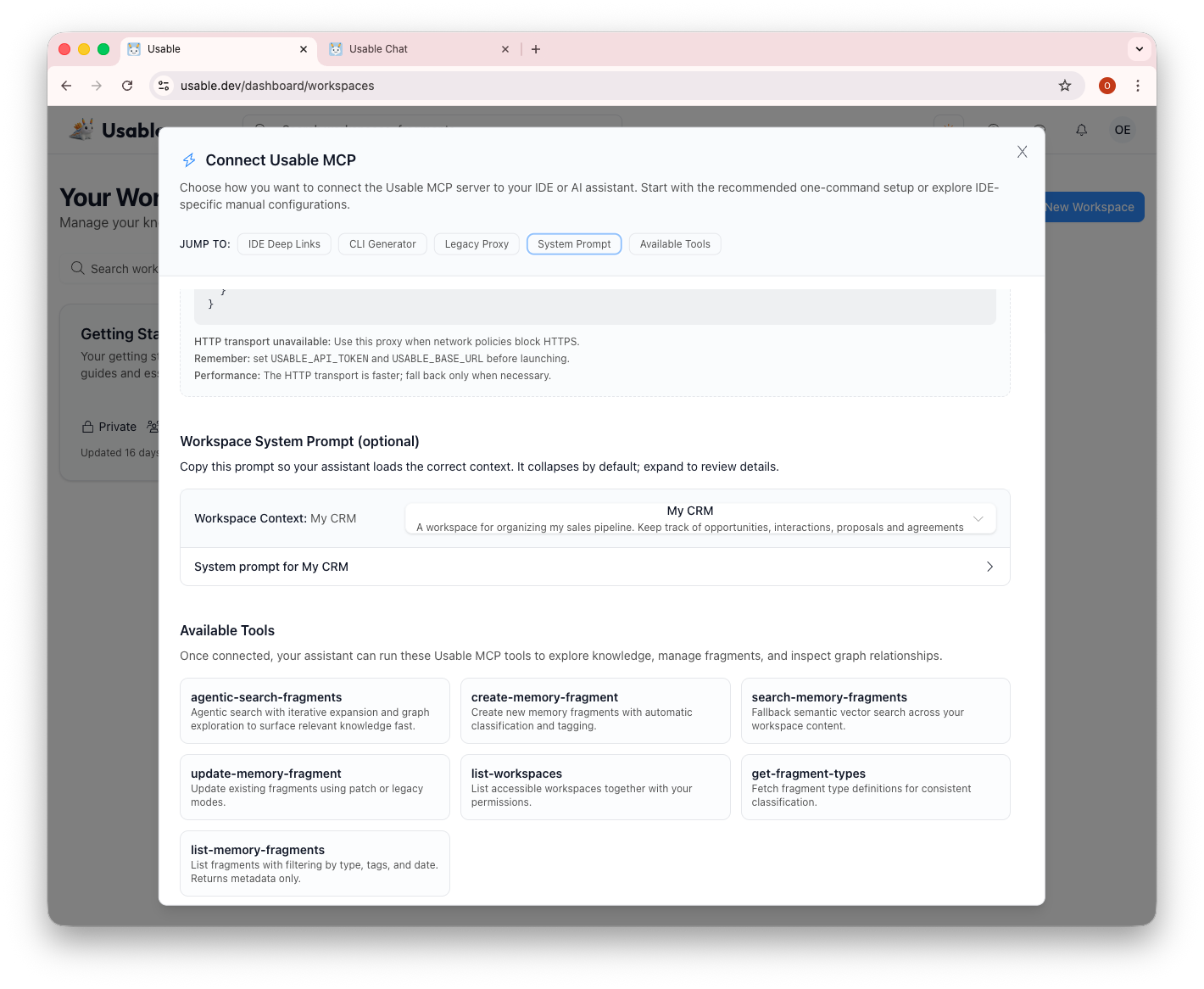This screenshot has height=989, width=1204.
Task: Click the Private lock icon on the card
Action: click(x=88, y=427)
